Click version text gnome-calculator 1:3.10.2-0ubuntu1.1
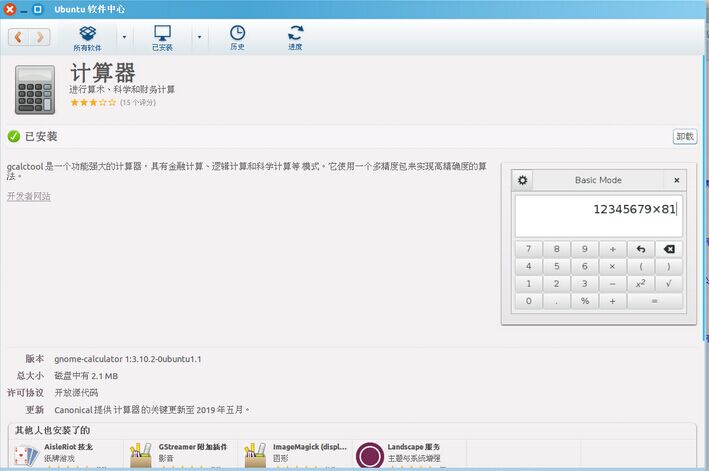The height and width of the screenshot is (471, 709). pos(128,359)
